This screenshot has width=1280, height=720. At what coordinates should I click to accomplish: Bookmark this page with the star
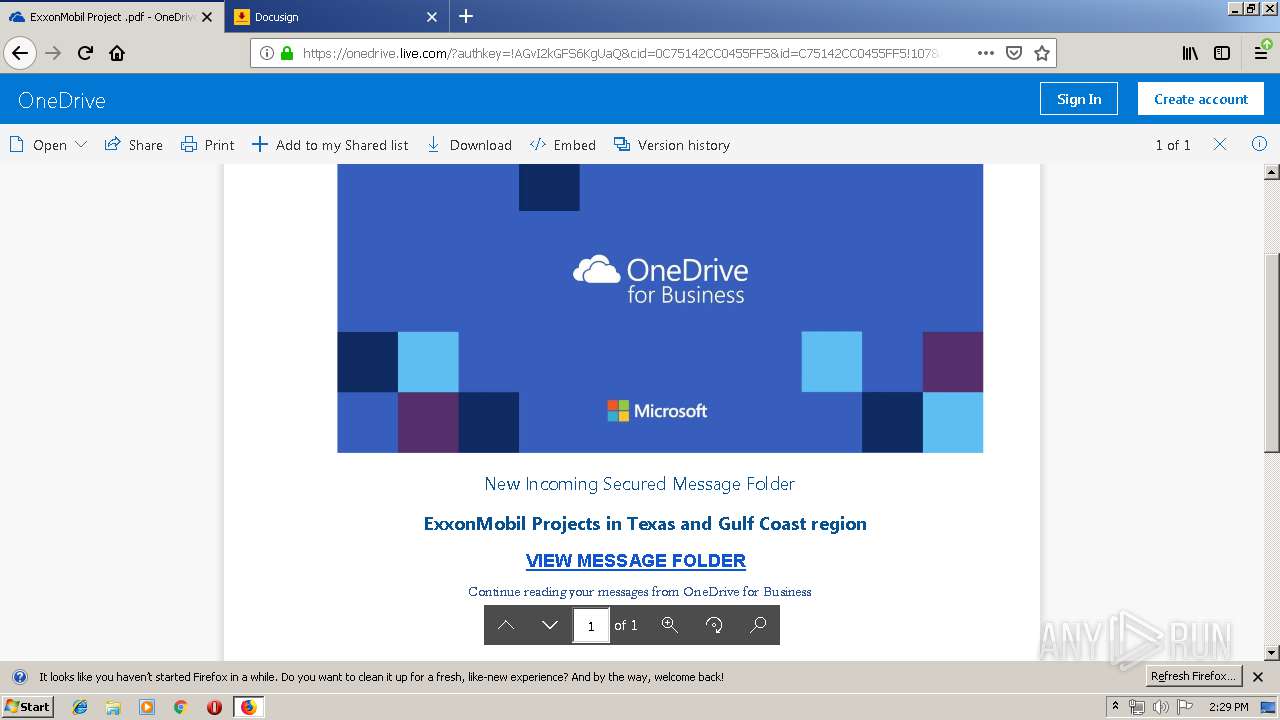(1041, 53)
